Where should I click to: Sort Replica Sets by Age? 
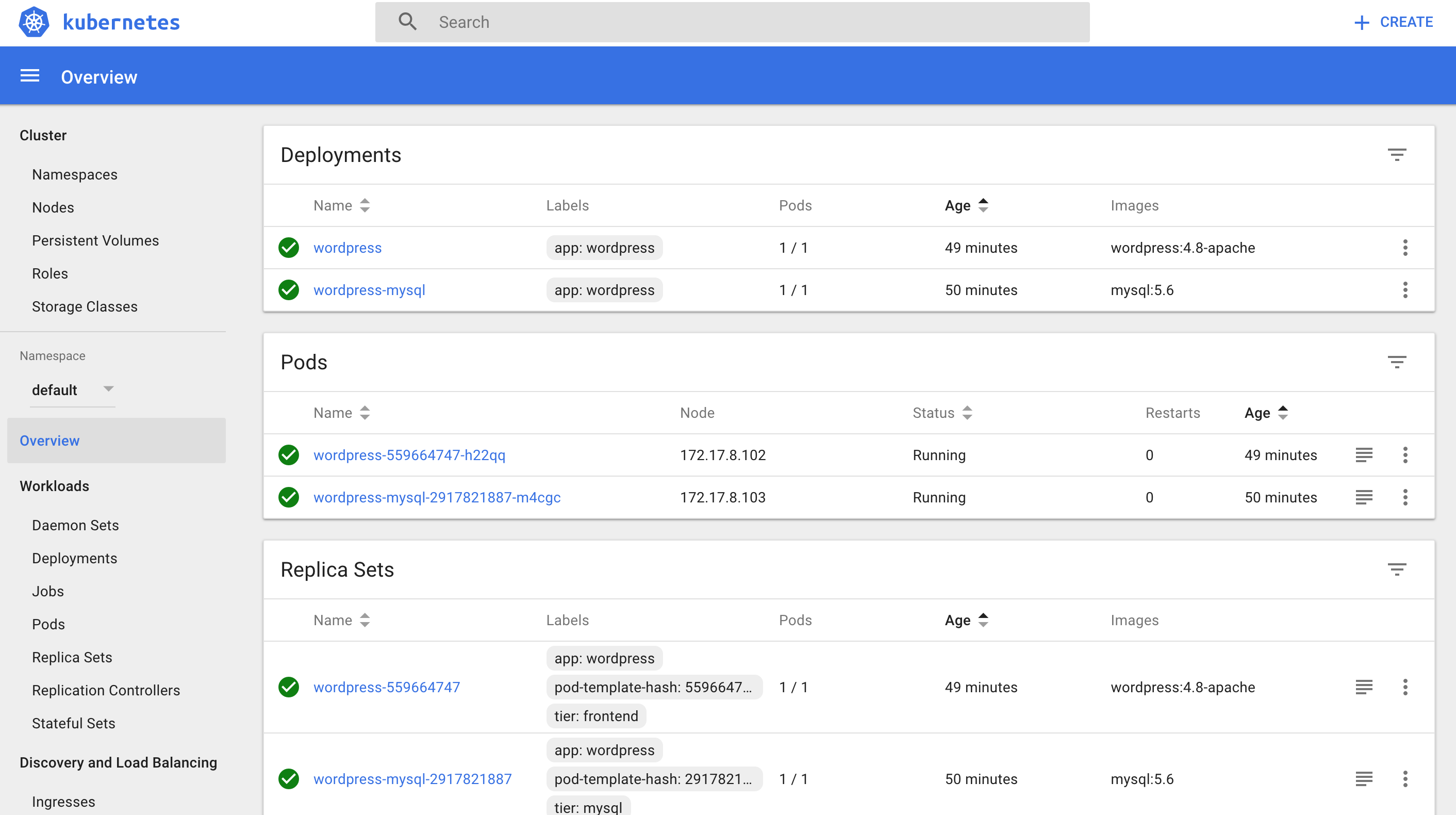[x=967, y=621]
